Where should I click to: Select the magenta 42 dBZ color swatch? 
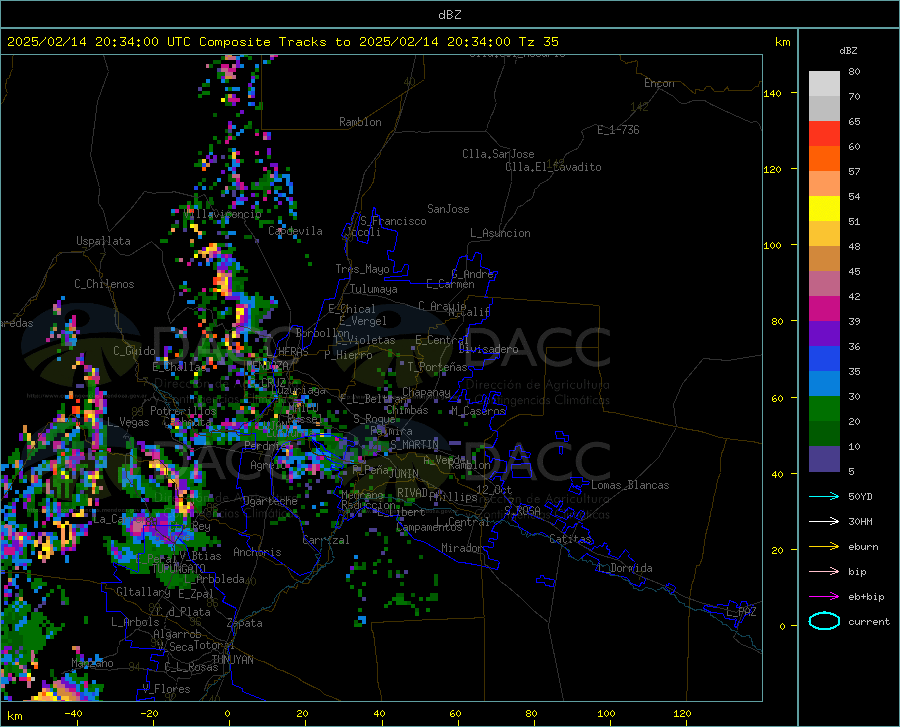[x=824, y=308]
